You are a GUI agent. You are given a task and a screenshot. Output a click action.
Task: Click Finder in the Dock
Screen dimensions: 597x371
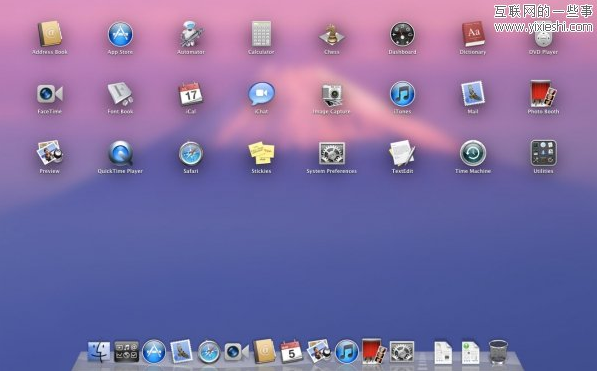99,351
